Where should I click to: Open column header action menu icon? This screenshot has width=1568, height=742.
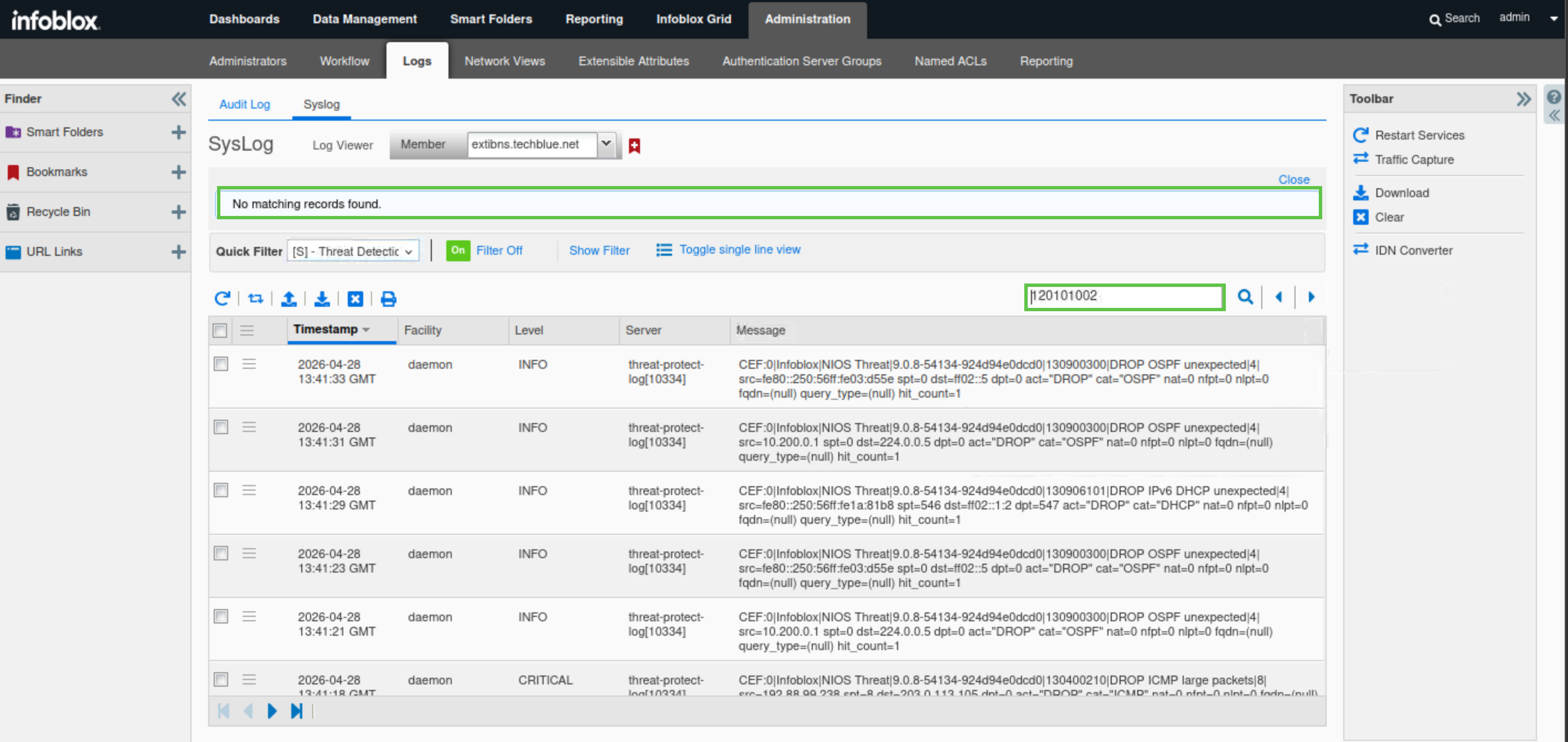click(x=246, y=330)
